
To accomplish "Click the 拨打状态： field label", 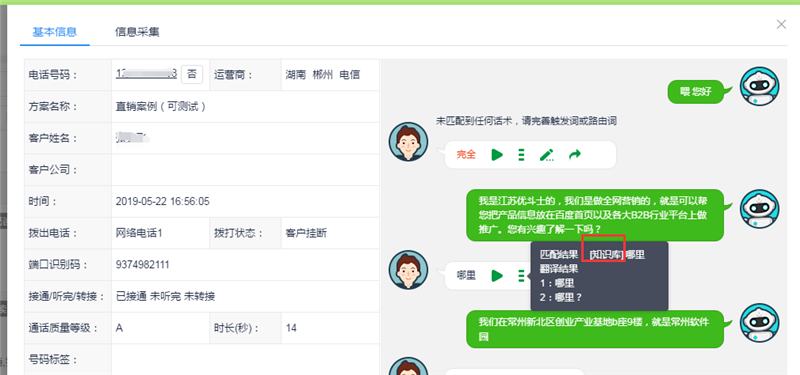I will 237,233.
